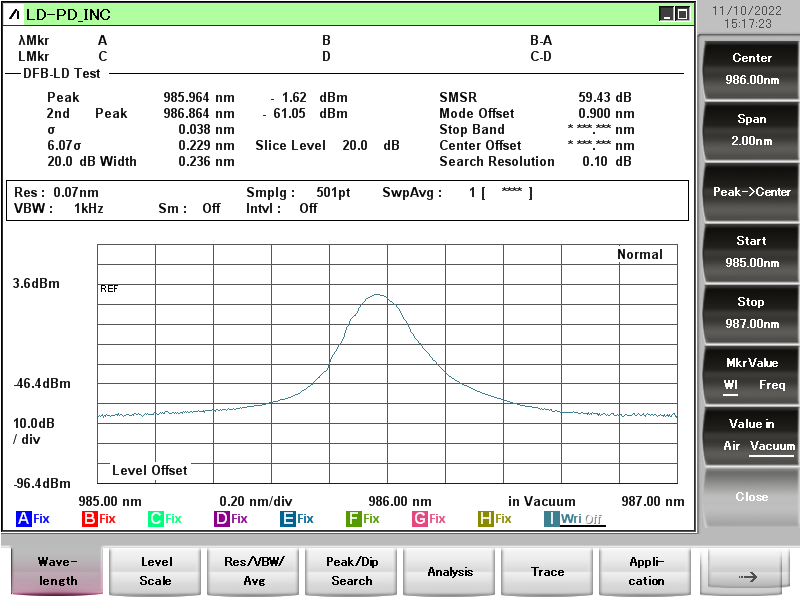This screenshot has width=800, height=600.
Task: Select trace A indicator icon
Action: (x=24, y=519)
